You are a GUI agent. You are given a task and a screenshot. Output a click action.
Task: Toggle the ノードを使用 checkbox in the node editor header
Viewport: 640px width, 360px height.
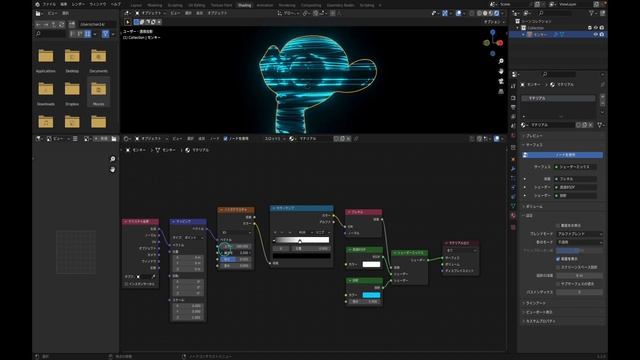pos(226,139)
